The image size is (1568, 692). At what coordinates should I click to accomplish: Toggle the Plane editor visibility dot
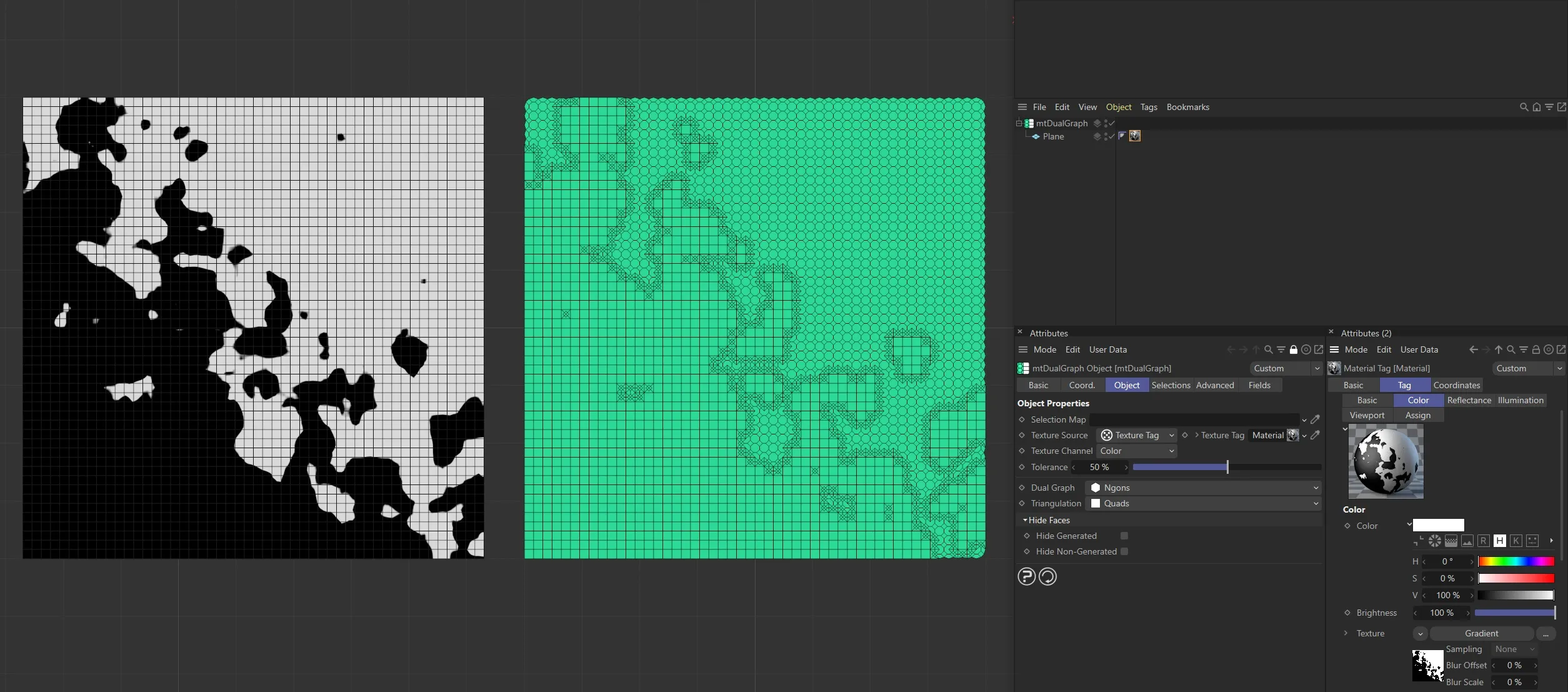[1106, 134]
